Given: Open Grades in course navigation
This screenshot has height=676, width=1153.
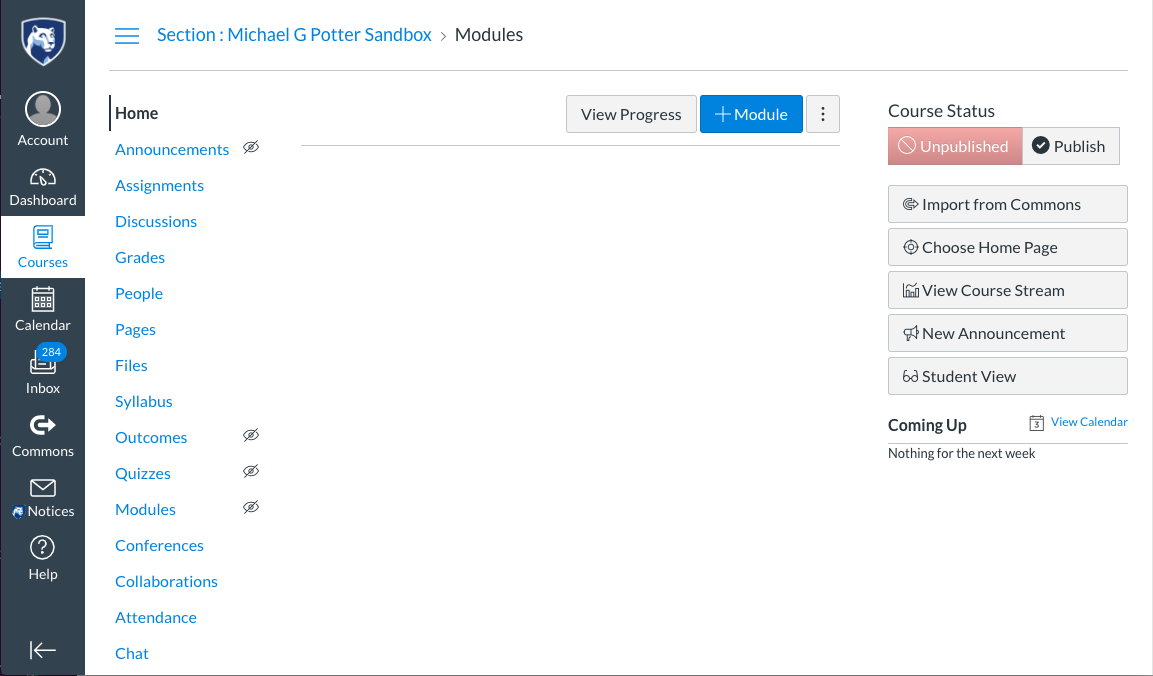Looking at the screenshot, I should (x=140, y=257).
